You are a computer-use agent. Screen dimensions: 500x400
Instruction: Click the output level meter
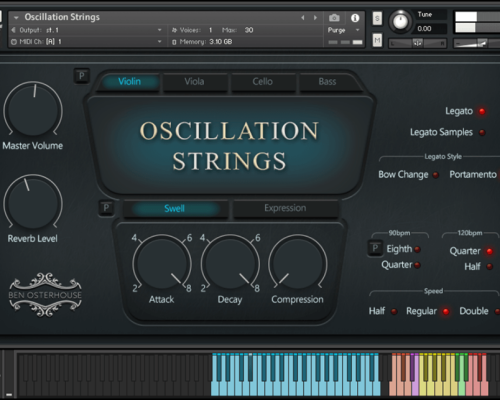pyautogui.click(x=477, y=22)
